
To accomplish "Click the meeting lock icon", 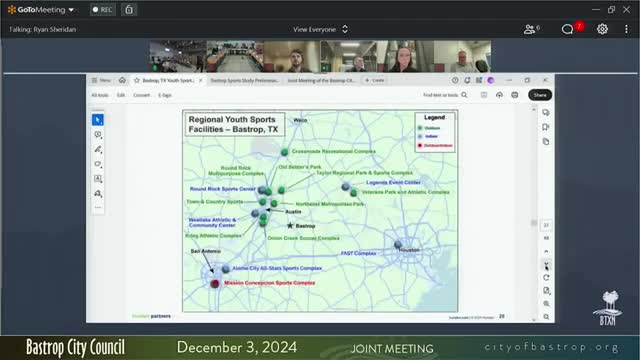I will coord(129,9).
